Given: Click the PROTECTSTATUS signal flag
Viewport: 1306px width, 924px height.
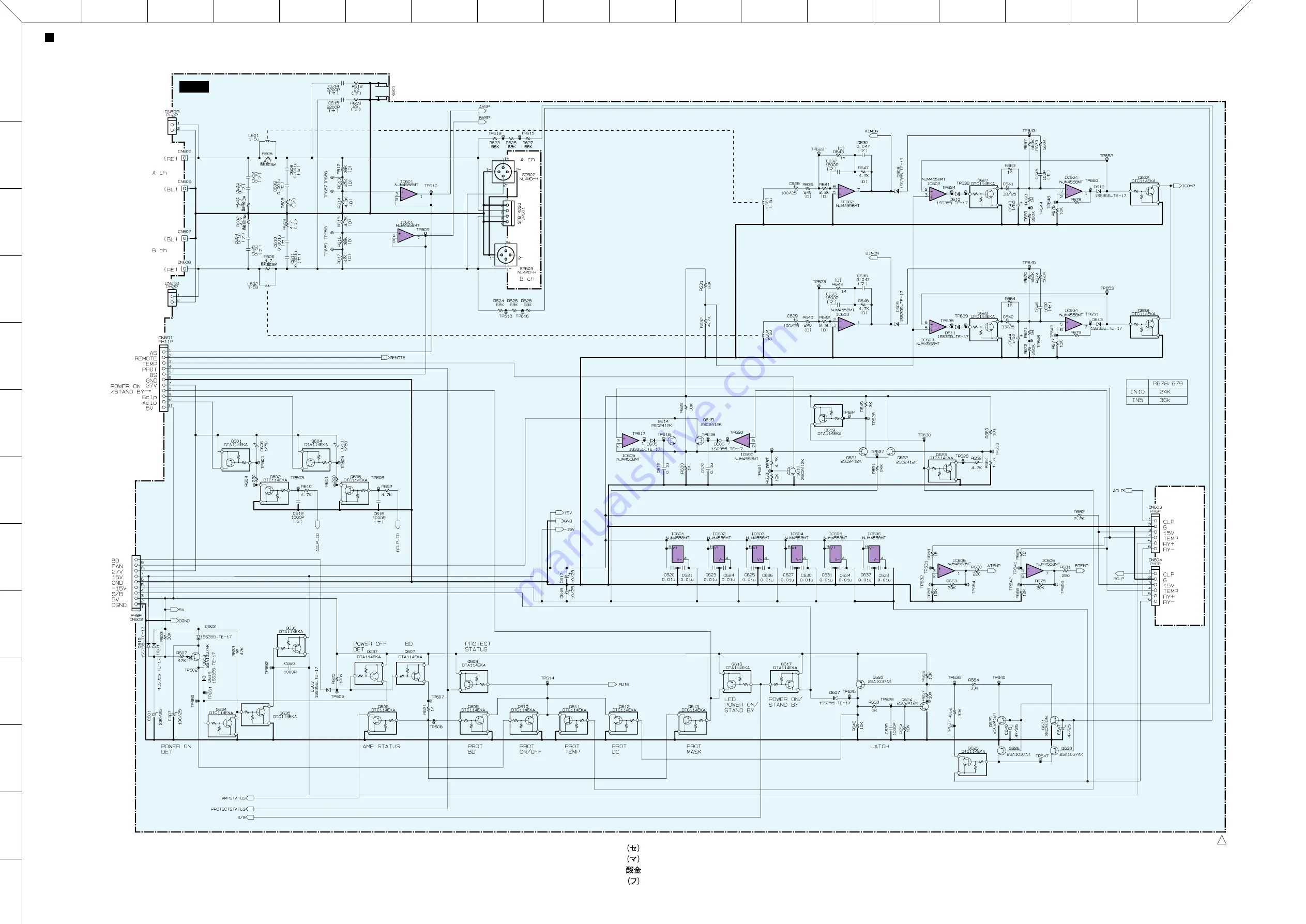Looking at the screenshot, I should [250, 809].
